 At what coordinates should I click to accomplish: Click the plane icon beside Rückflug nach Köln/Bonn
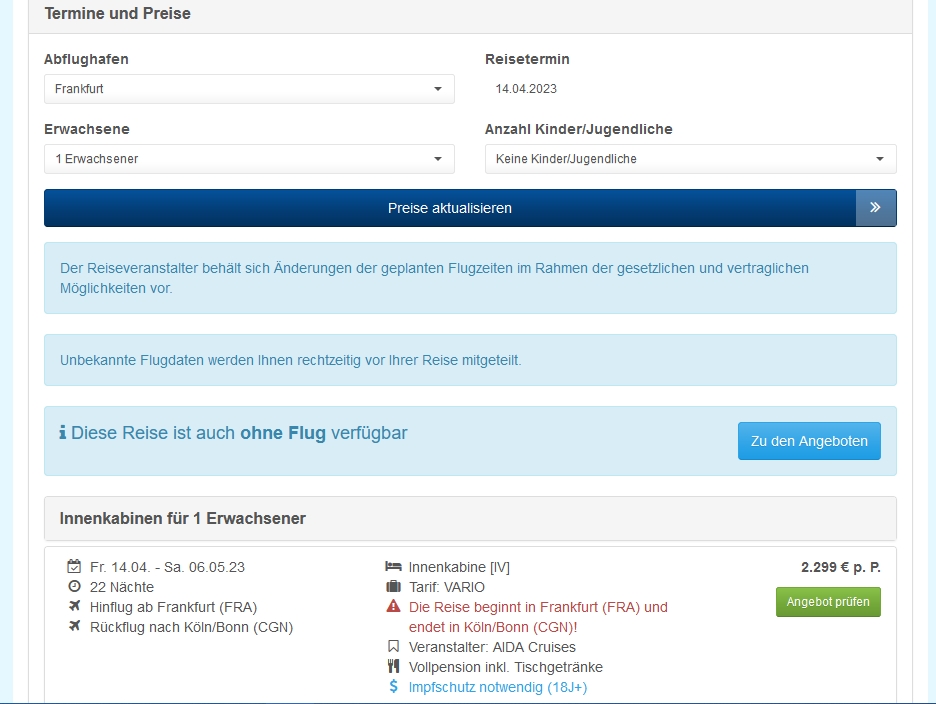(x=74, y=627)
